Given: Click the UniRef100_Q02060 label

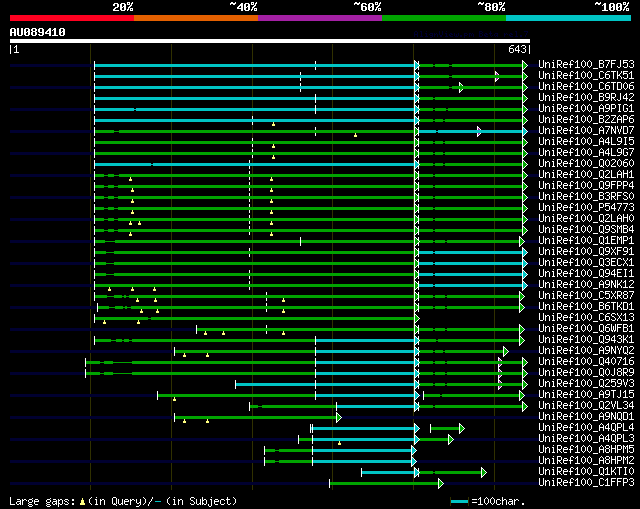Looking at the screenshot, I should tap(586, 164).
